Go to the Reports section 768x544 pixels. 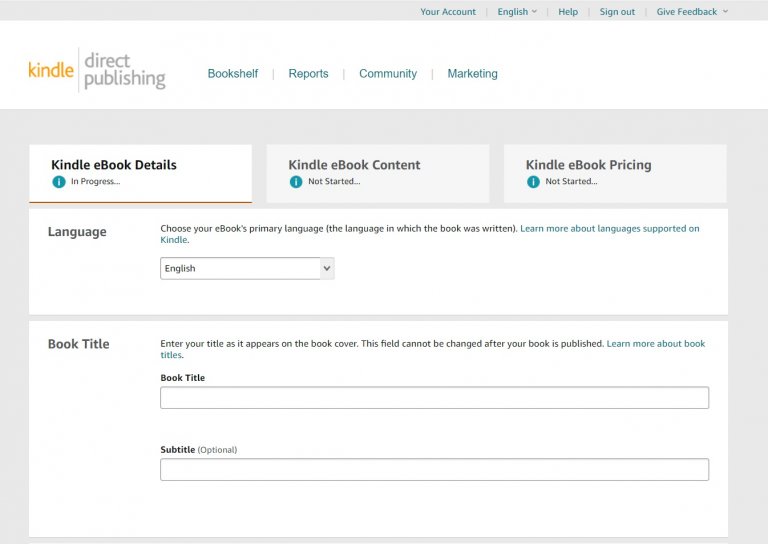(x=308, y=74)
